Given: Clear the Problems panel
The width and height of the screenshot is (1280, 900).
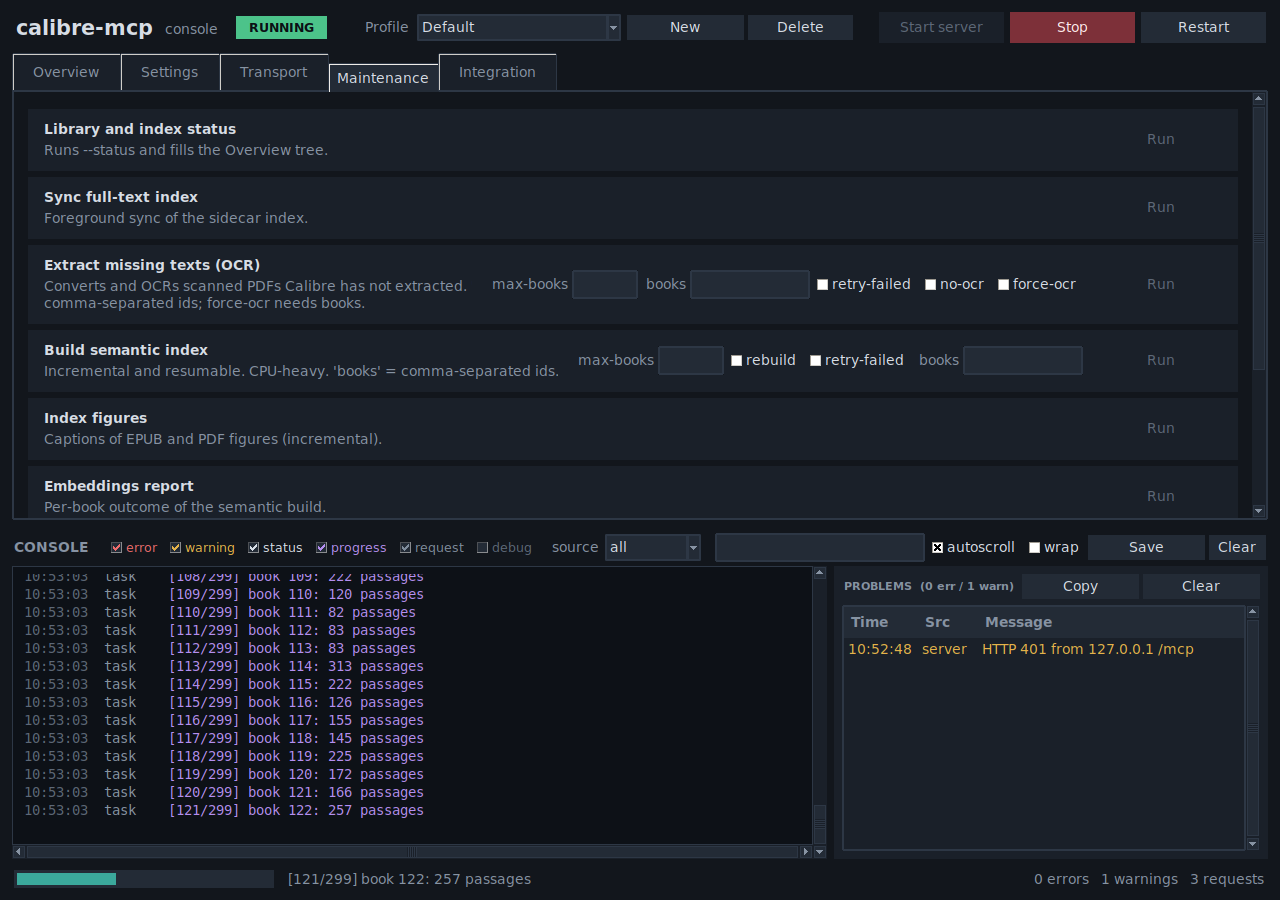Looking at the screenshot, I should 1201,586.
